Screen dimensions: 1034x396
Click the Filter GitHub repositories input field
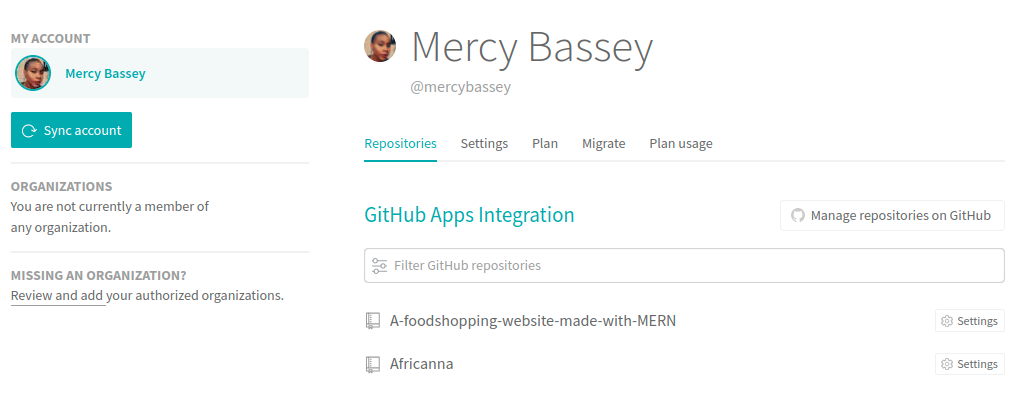684,266
